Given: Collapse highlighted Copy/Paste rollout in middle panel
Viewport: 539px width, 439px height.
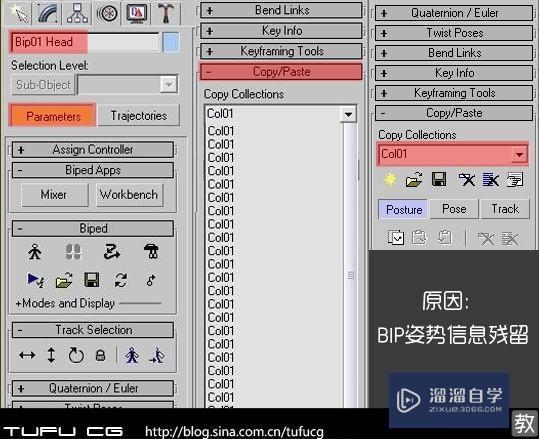Looking at the screenshot, I should 281,72.
